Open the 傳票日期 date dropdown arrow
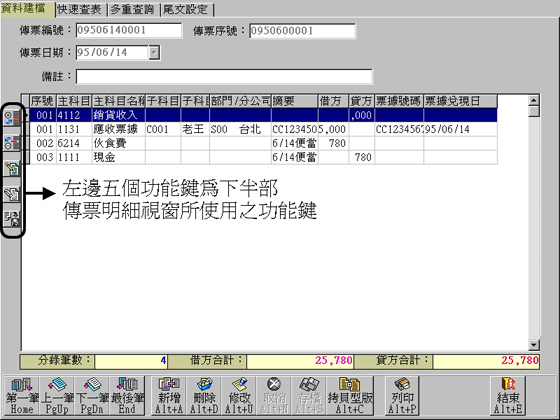 (154, 52)
